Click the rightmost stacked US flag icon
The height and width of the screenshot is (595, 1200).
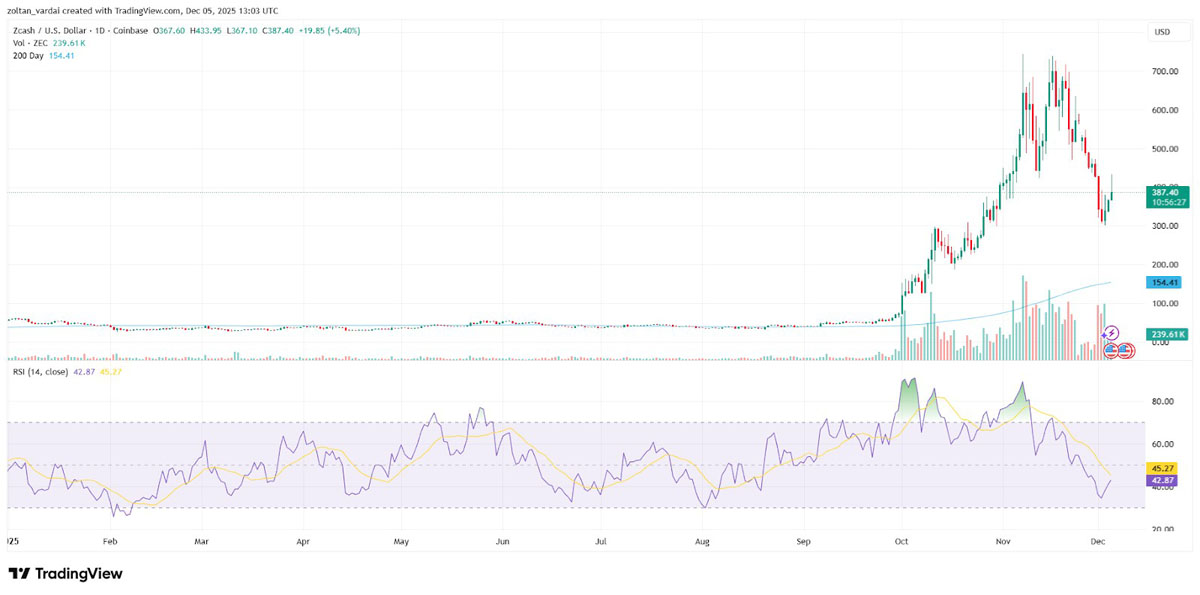point(1126,351)
